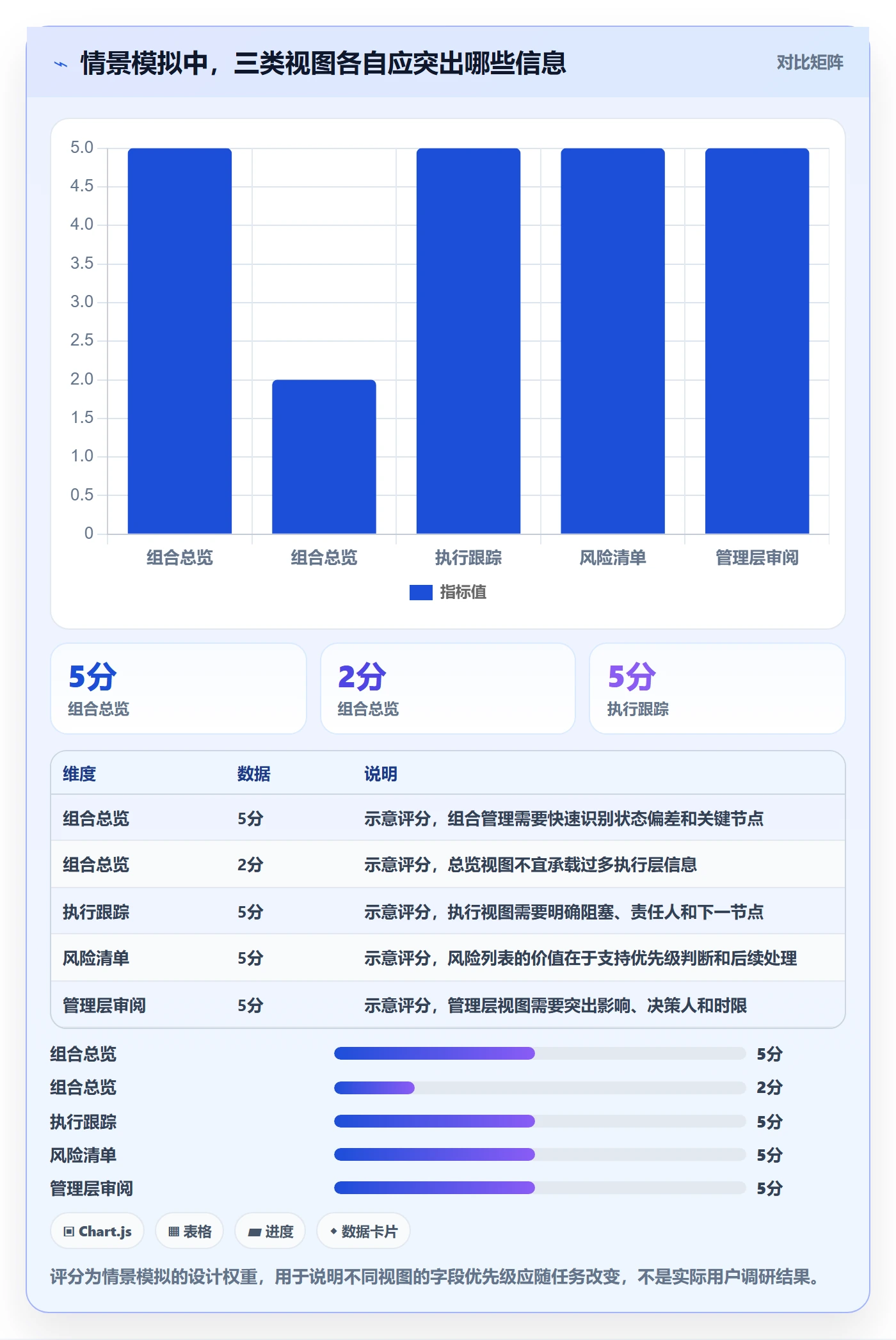Screen dimensions: 896x1340
Task: Click the footnote starting with 评分为情景模拟的设计权重
Action: pyautogui.click(x=435, y=1277)
